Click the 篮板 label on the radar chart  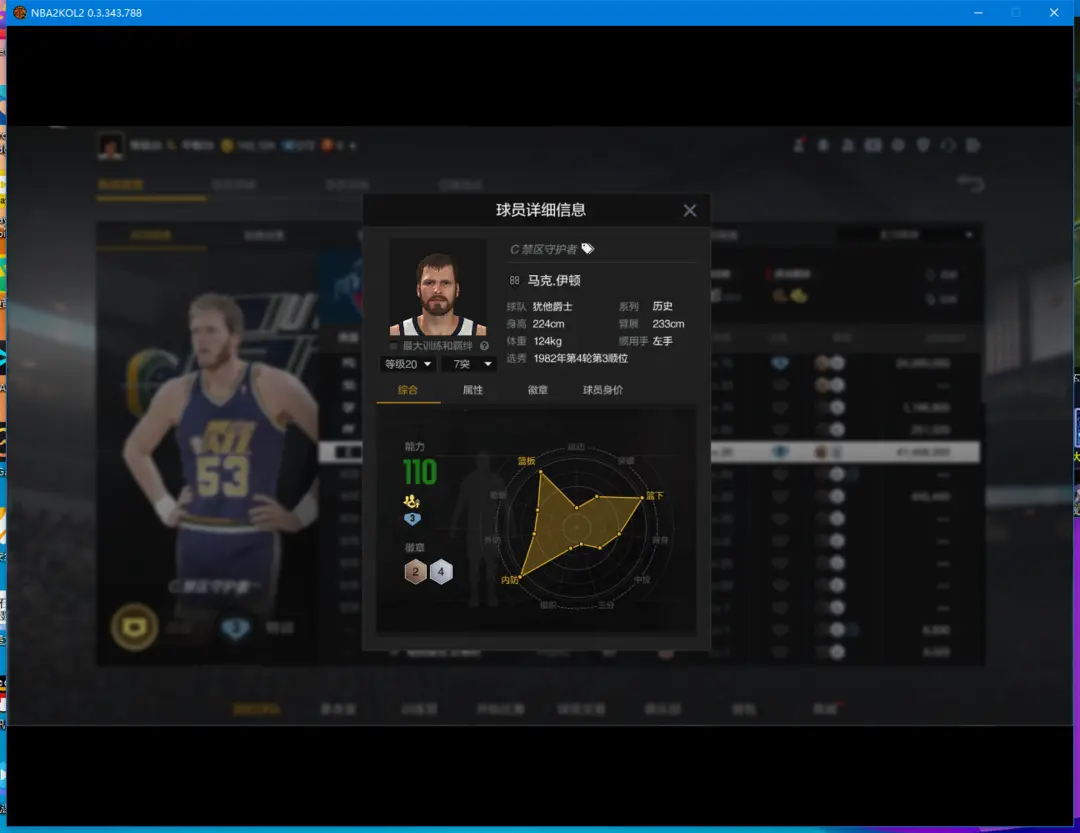(x=526, y=461)
